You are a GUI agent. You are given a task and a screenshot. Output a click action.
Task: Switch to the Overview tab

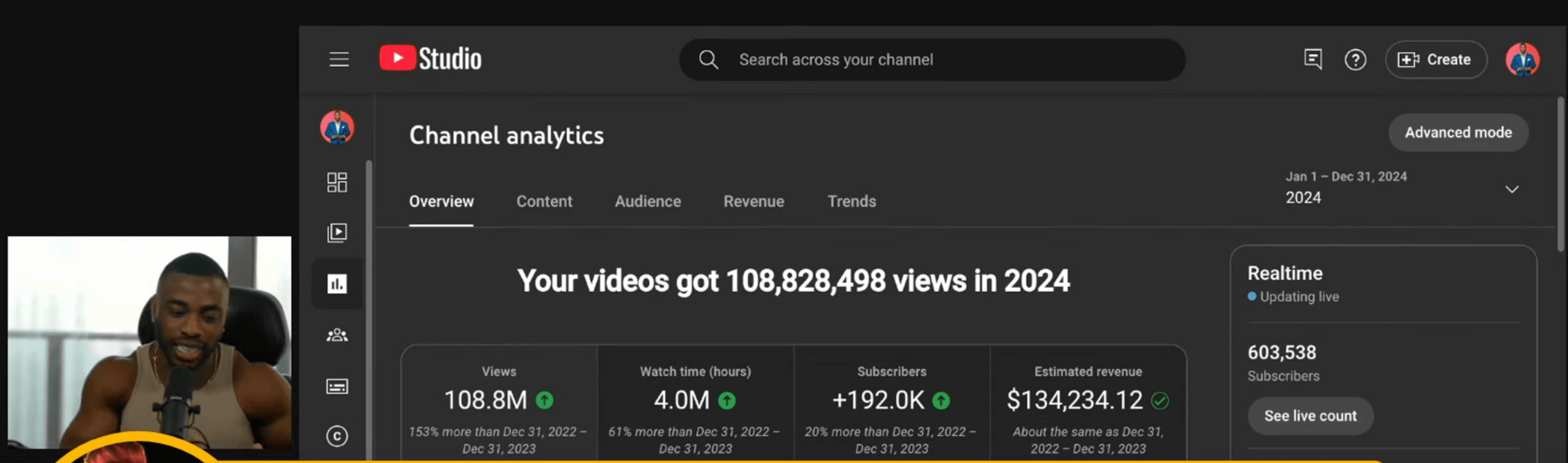click(x=441, y=201)
